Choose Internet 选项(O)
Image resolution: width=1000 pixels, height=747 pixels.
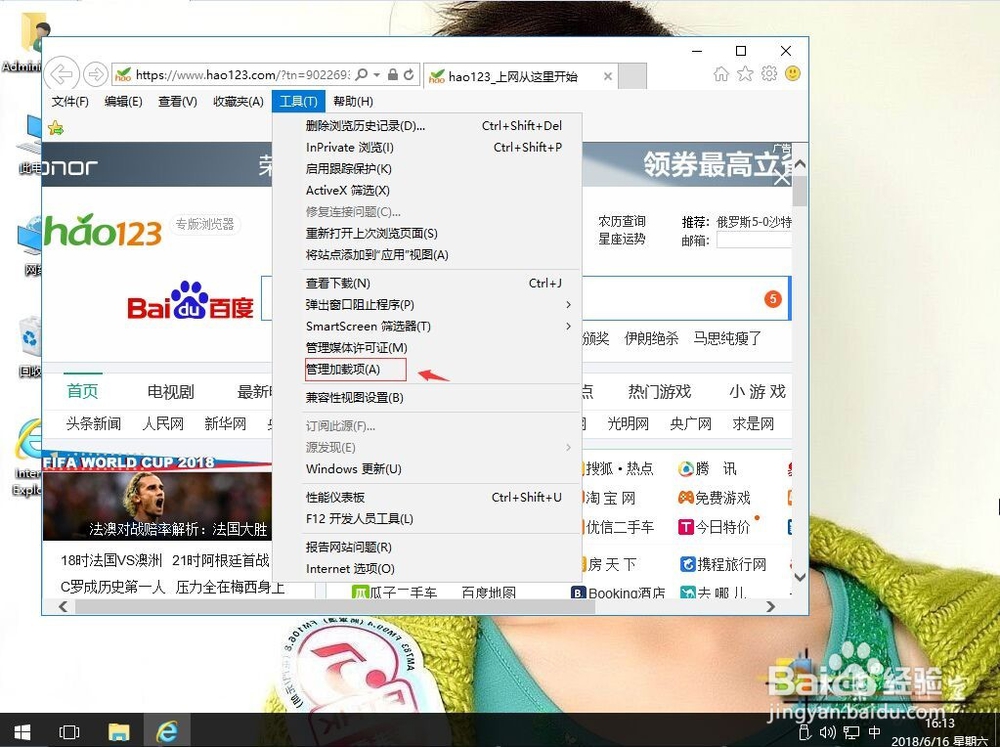coord(427,568)
